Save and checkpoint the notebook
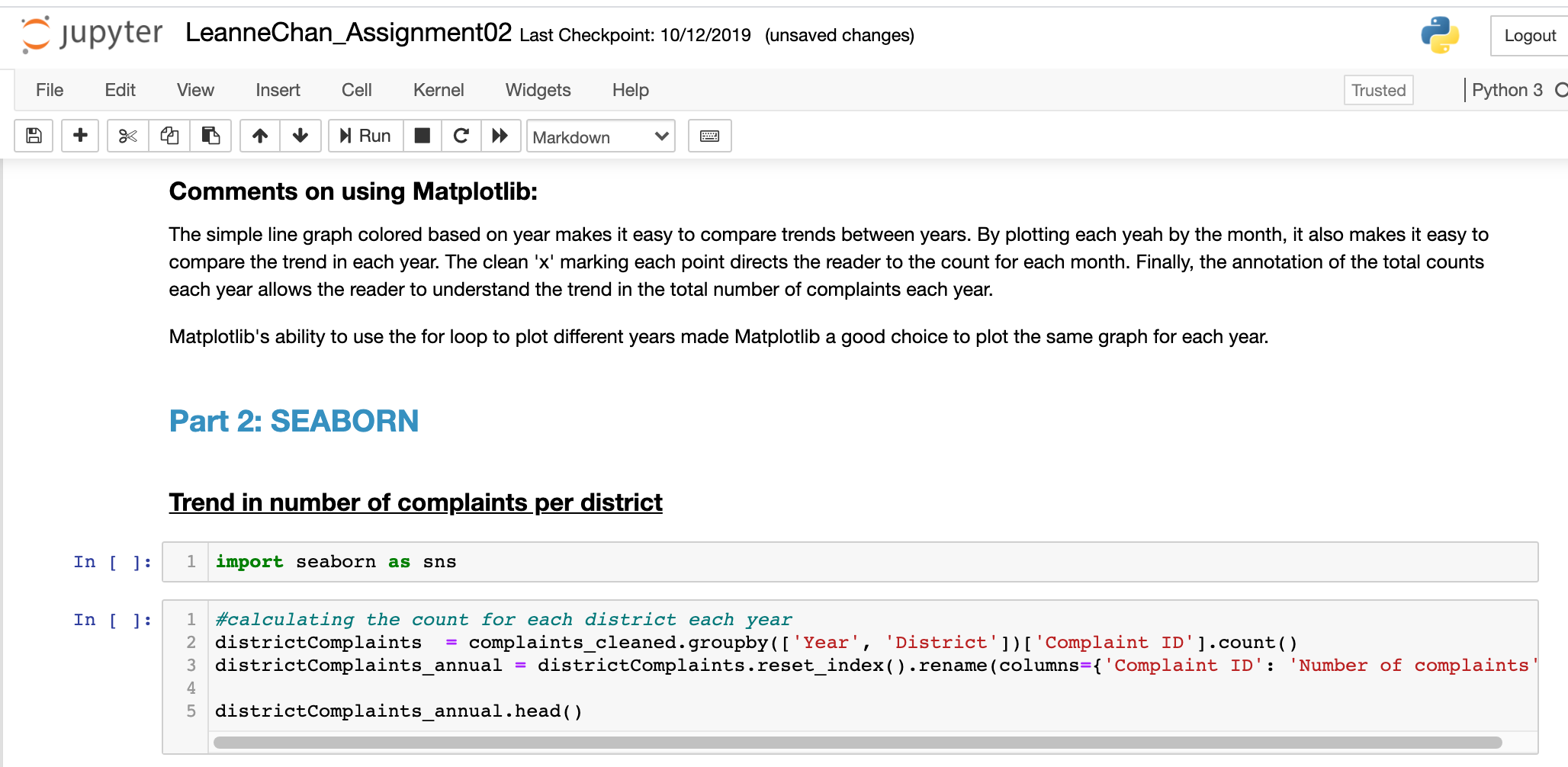Viewport: 1568px width, 767px height. (34, 136)
